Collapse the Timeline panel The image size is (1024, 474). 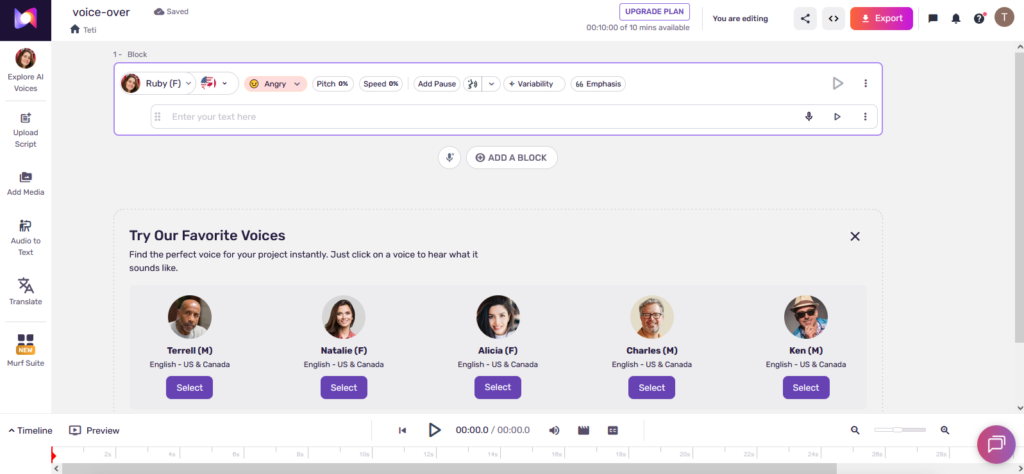(30, 430)
